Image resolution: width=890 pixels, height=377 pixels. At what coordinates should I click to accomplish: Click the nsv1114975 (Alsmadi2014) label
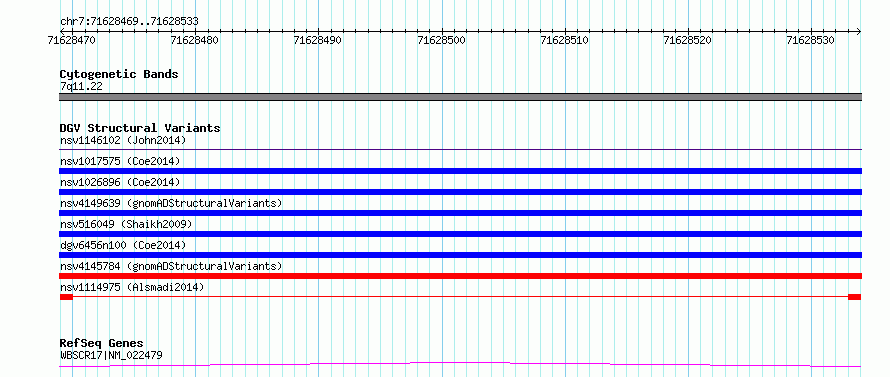(x=132, y=287)
